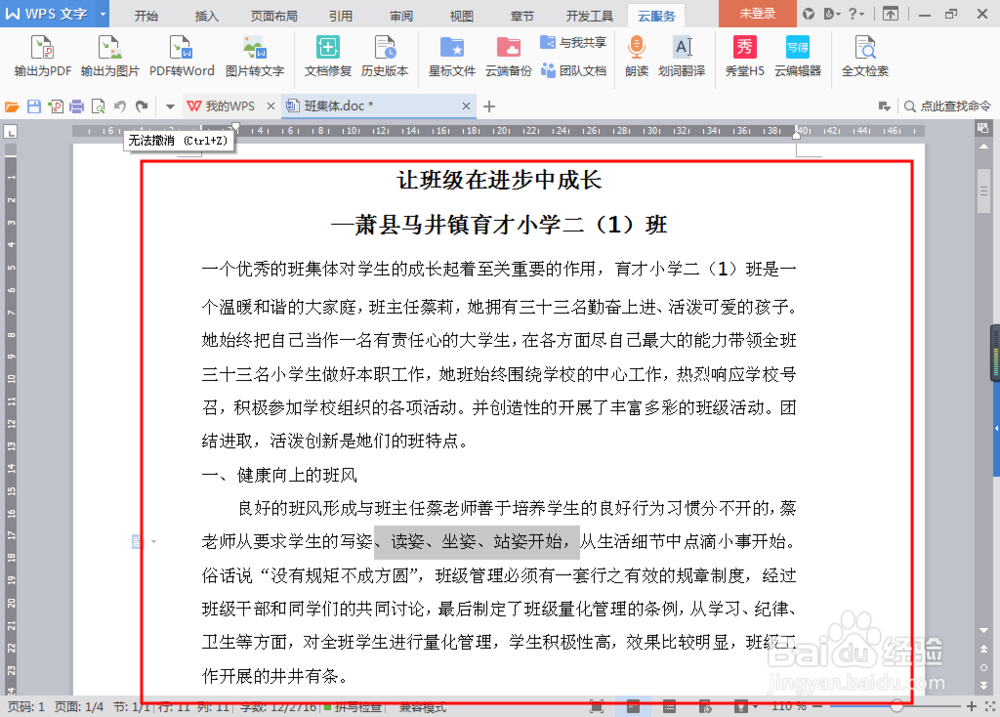Click 兼容模式 in status bar
Image resolution: width=1000 pixels, height=717 pixels.
(x=422, y=707)
